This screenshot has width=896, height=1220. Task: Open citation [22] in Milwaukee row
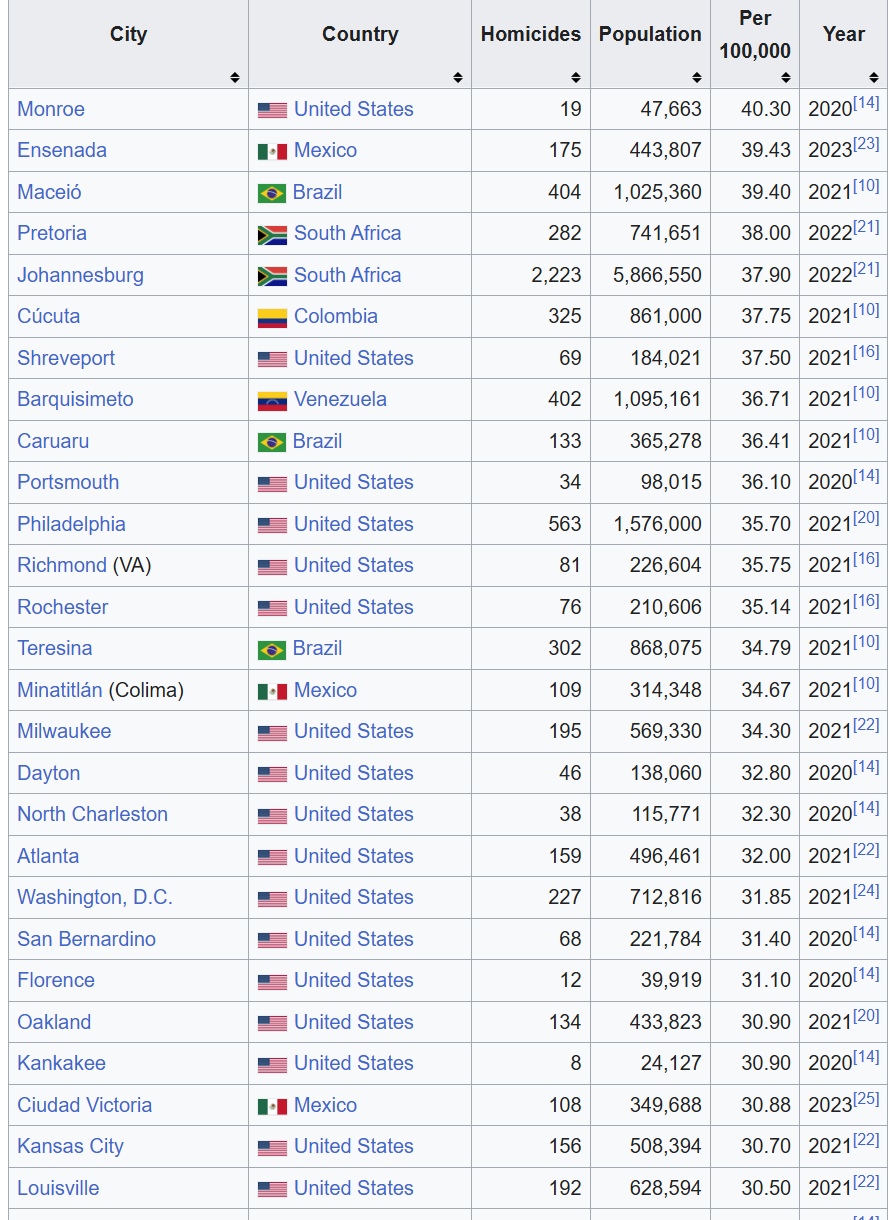866,725
